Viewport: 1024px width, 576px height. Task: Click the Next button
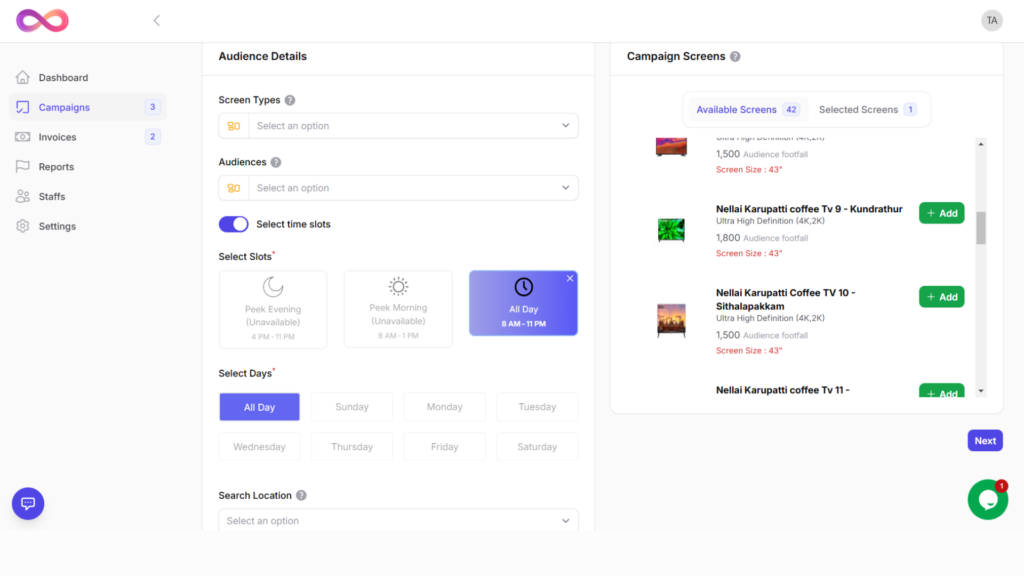tap(984, 441)
